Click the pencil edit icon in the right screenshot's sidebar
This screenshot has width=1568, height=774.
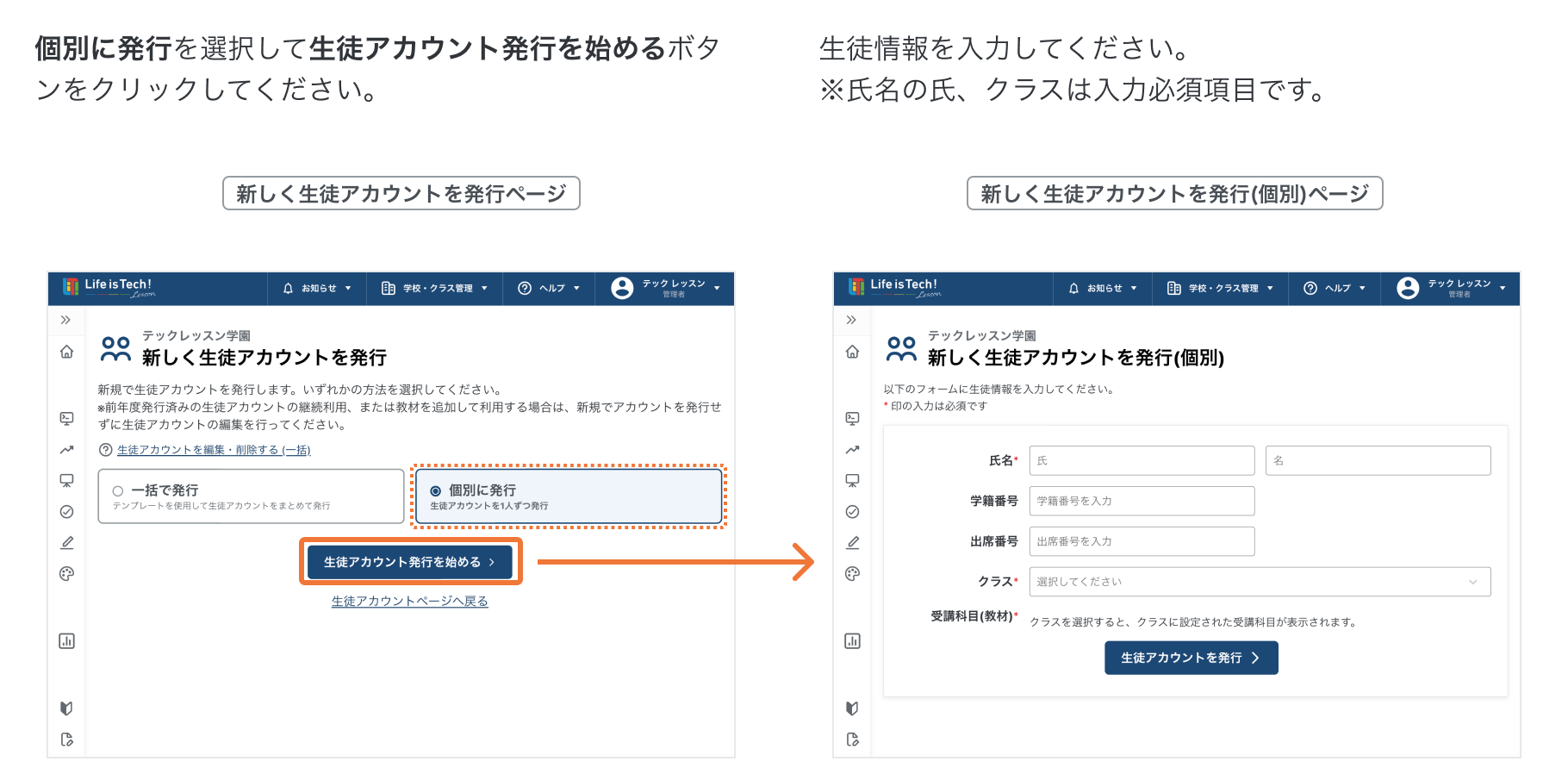point(852,543)
